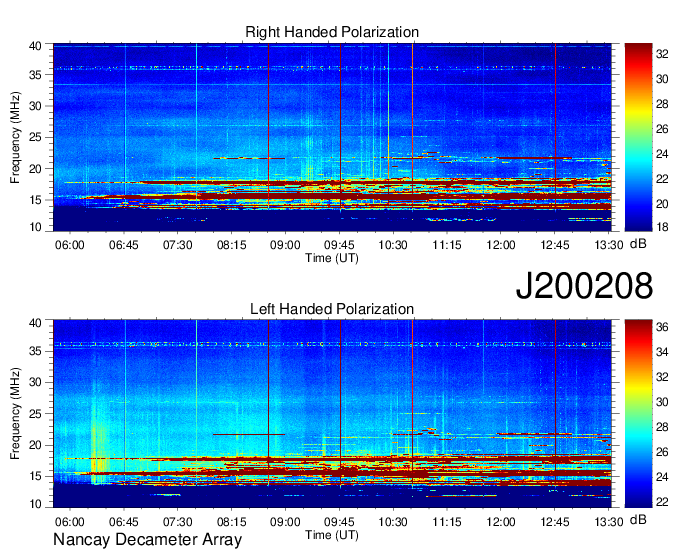Viewport: 680px width, 552px height.
Task: Click the "13:30" time tick of Left Handed plot
Action: pos(609,522)
